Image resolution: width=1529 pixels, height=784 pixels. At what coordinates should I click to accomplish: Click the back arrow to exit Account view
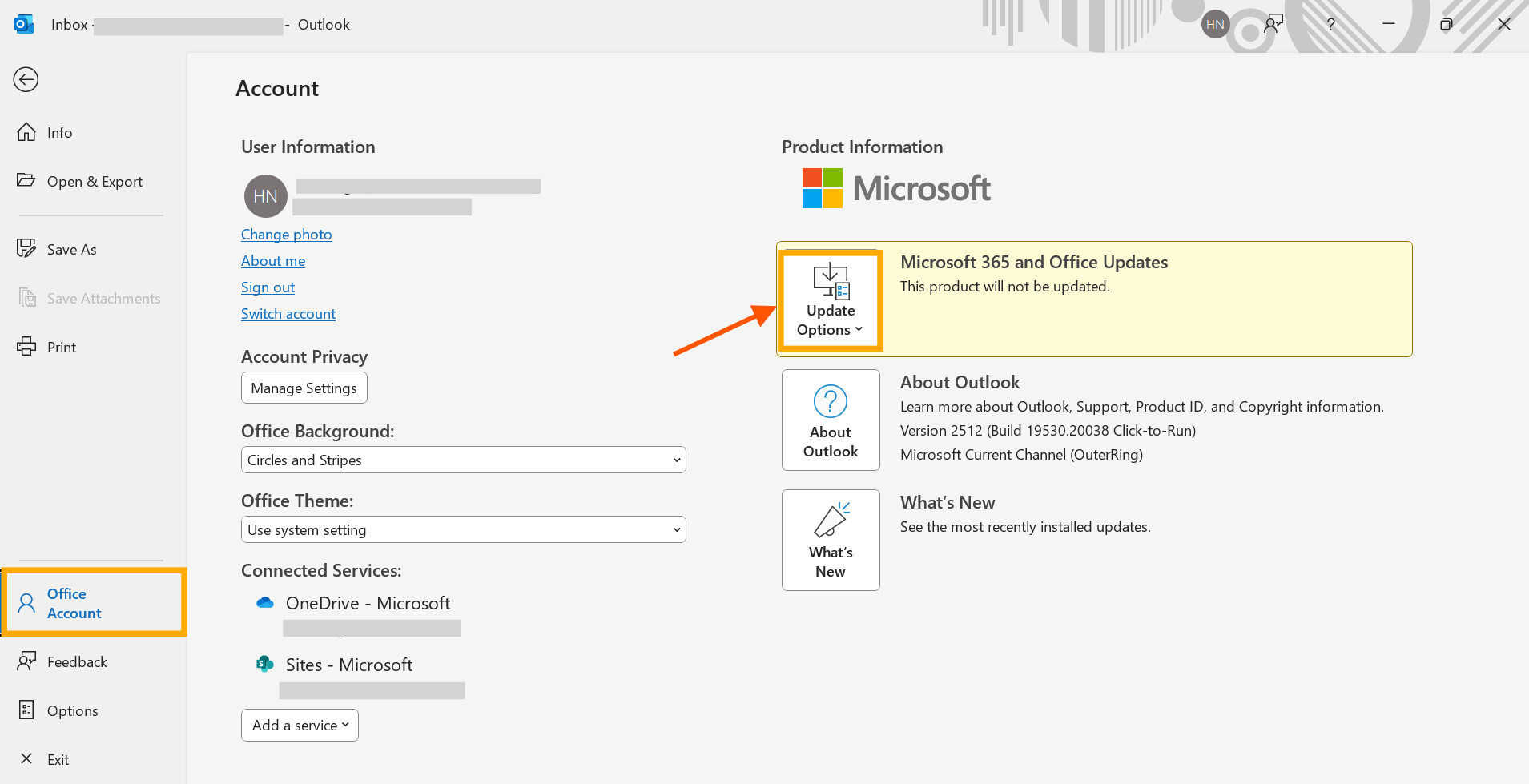(x=26, y=79)
